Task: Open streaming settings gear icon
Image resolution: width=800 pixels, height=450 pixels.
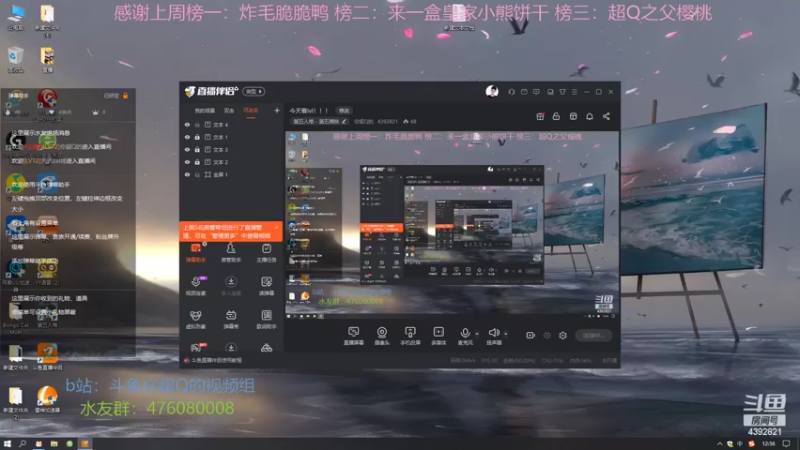Action: pyautogui.click(x=563, y=335)
